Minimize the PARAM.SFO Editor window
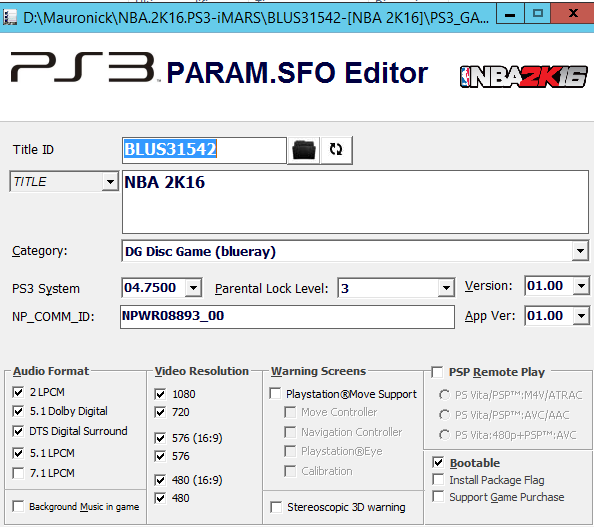594x527 pixels. click(x=510, y=14)
